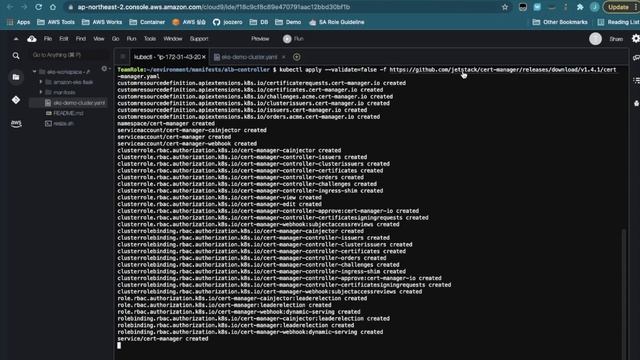Open the Source Control diamond icon

(x=16, y=100)
